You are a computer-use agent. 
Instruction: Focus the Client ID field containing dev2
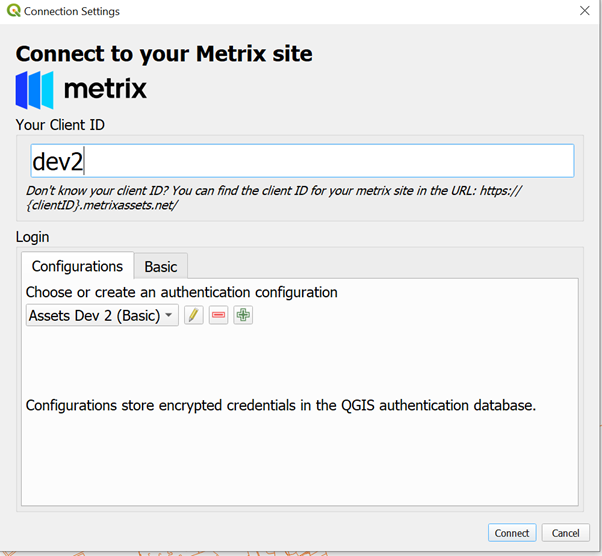[x=302, y=161]
